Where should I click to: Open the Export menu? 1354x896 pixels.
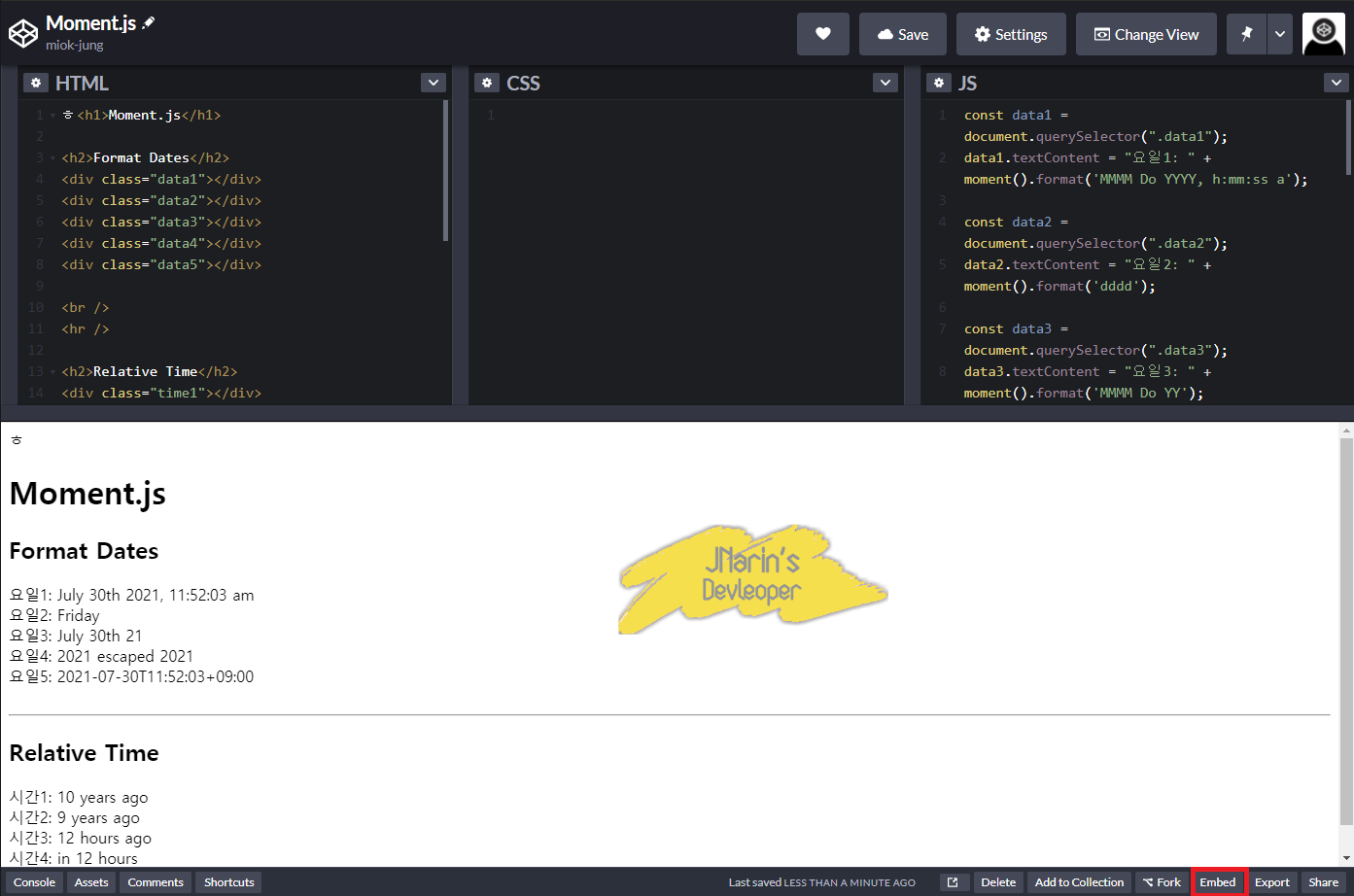click(1272, 882)
